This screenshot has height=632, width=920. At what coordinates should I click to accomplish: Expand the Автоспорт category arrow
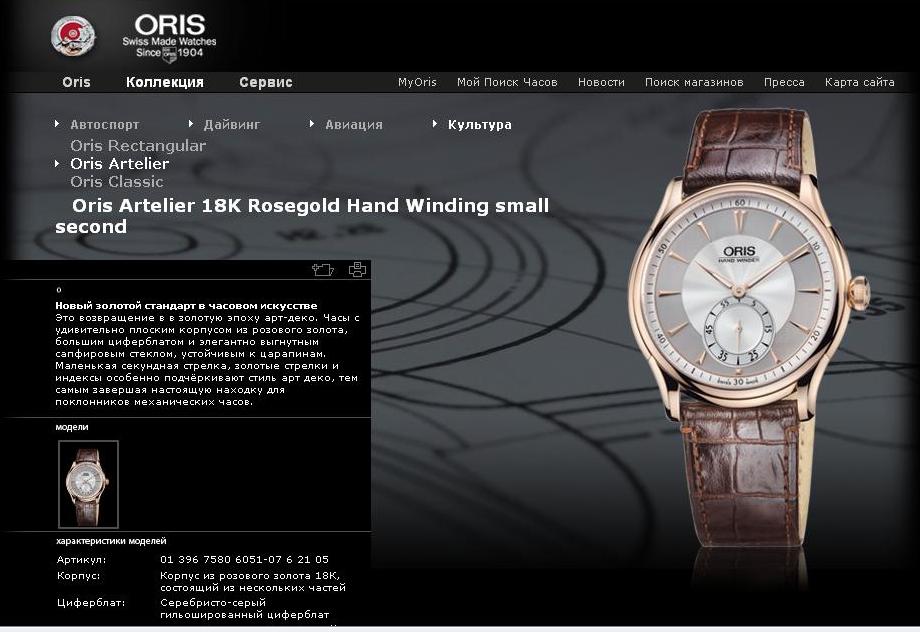(x=57, y=124)
